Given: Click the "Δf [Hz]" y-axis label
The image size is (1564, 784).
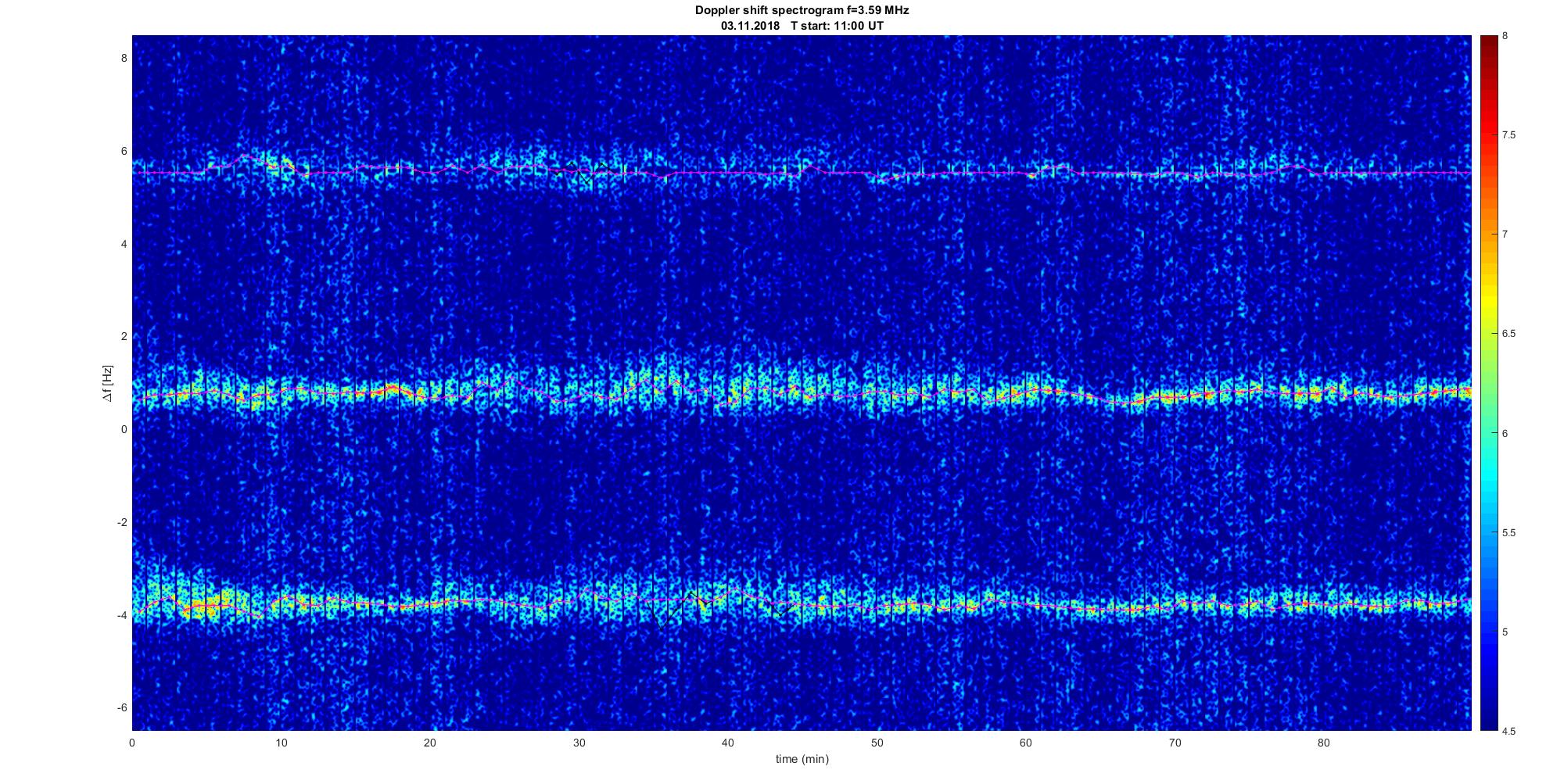Looking at the screenshot, I should pos(108,384).
